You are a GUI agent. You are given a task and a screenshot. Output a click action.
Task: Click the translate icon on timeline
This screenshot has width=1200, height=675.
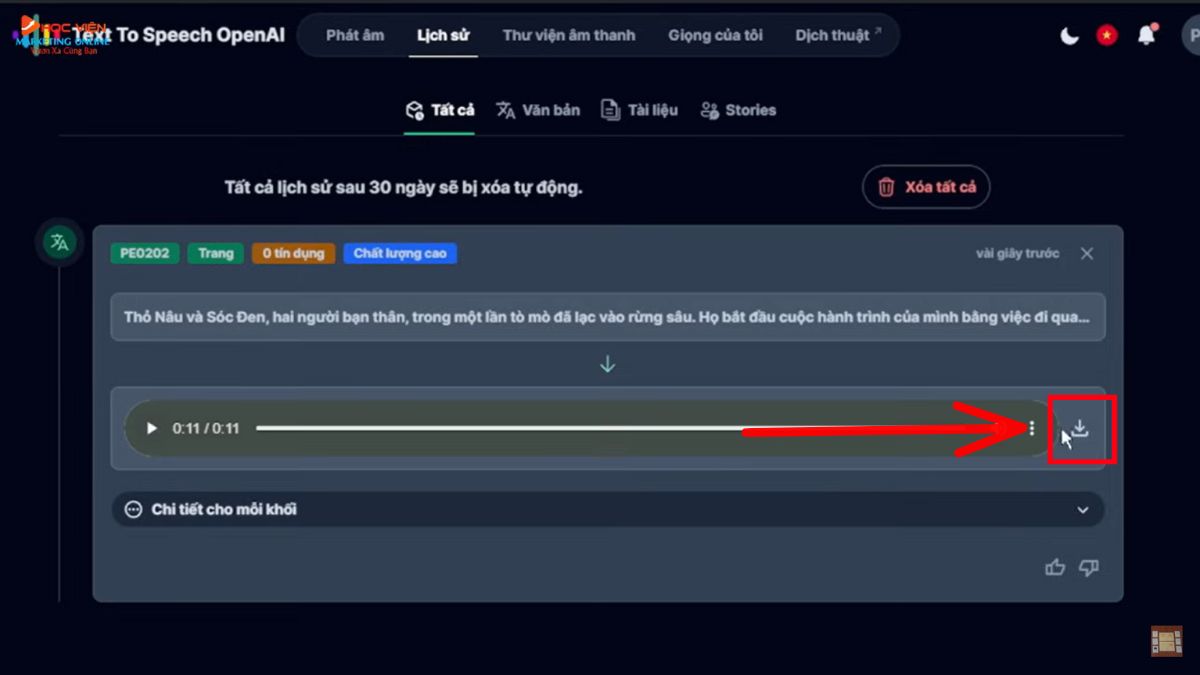click(59, 242)
